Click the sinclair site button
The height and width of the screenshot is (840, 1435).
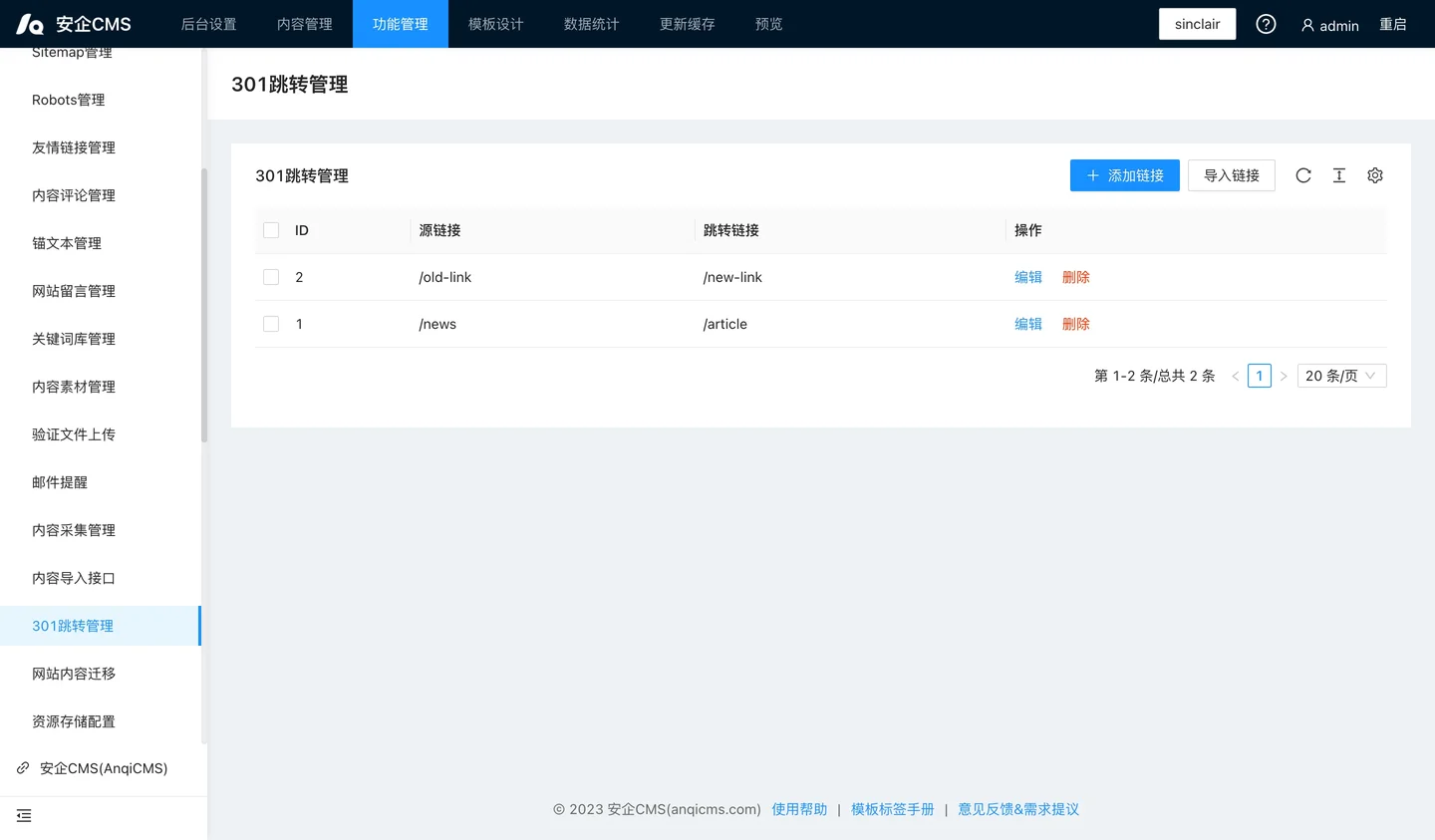click(x=1197, y=24)
